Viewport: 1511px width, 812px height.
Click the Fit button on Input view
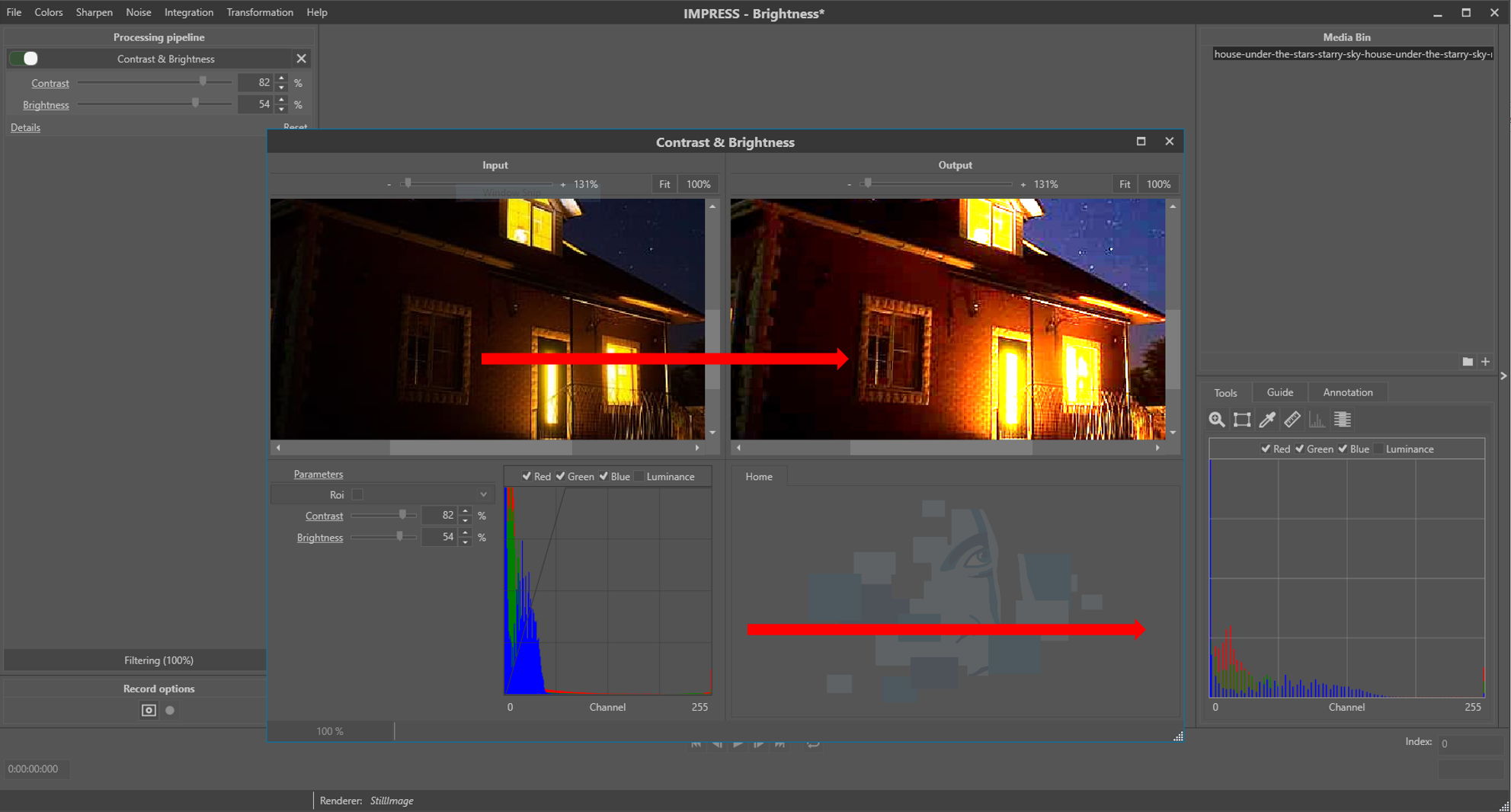[664, 184]
